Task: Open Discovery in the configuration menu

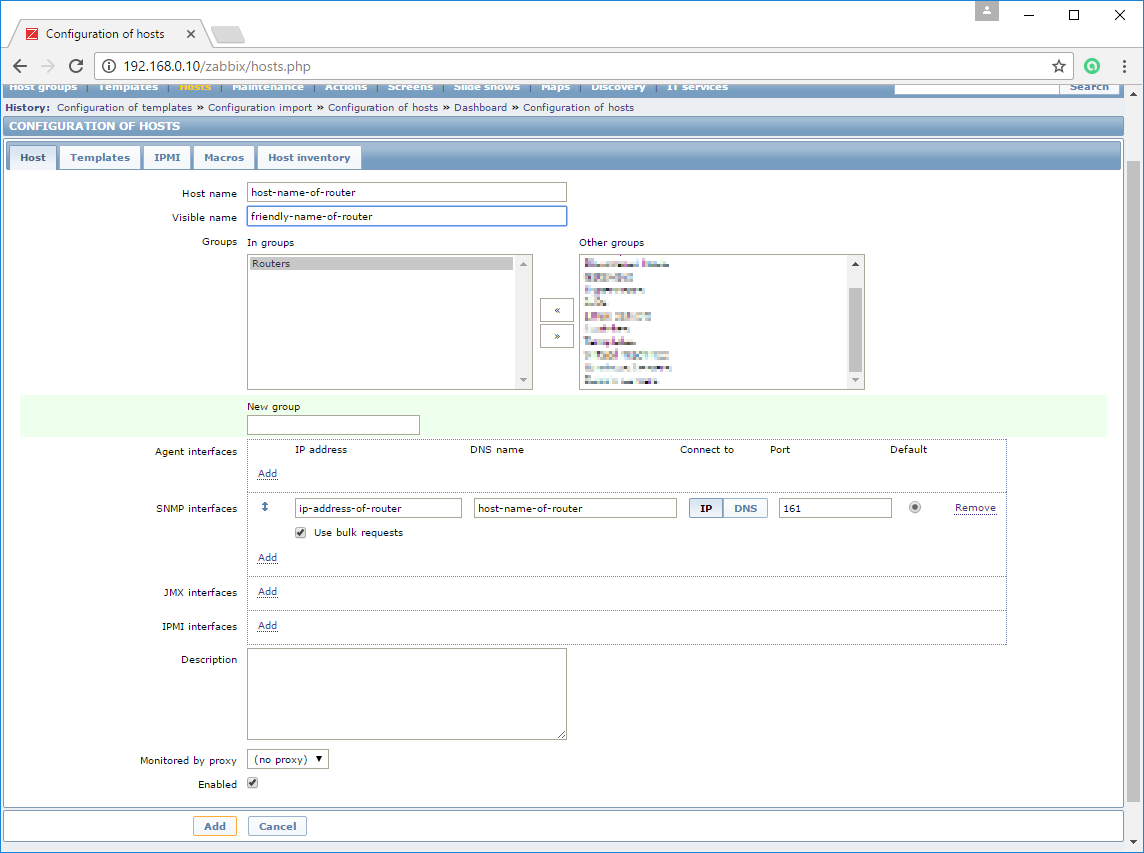Action: click(x=618, y=87)
